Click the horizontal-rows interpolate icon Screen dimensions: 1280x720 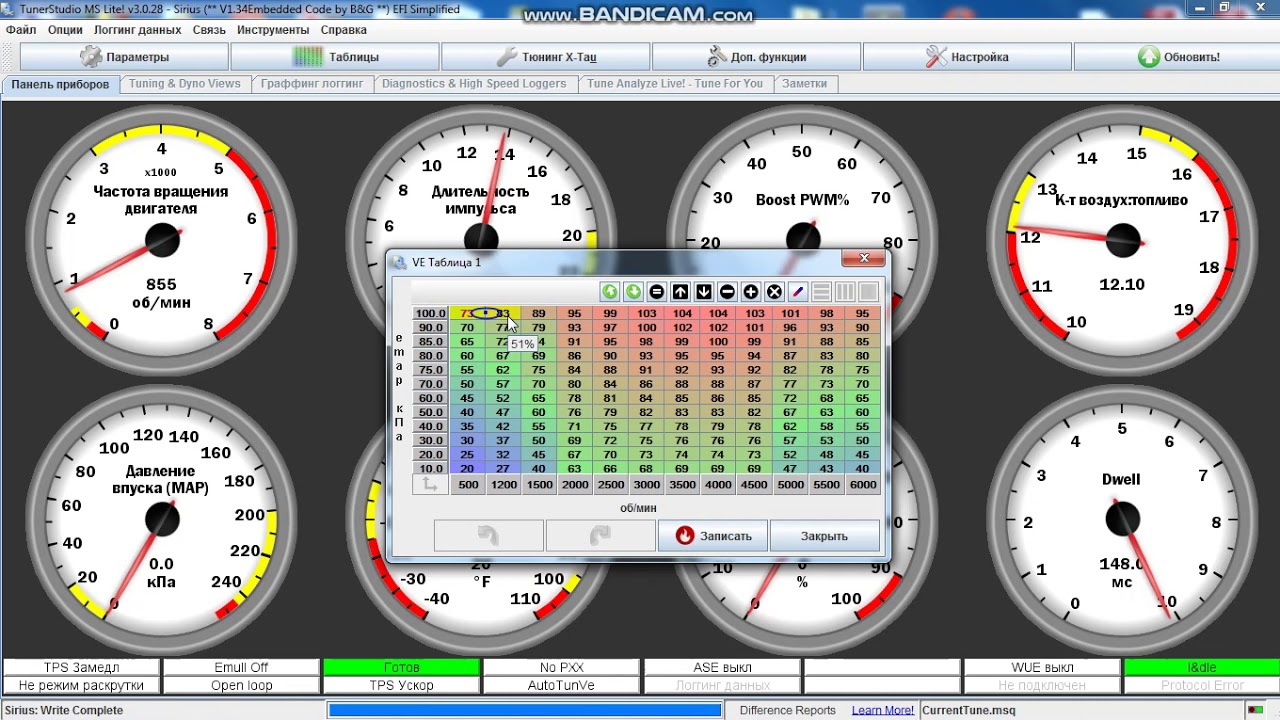pyautogui.click(x=821, y=292)
